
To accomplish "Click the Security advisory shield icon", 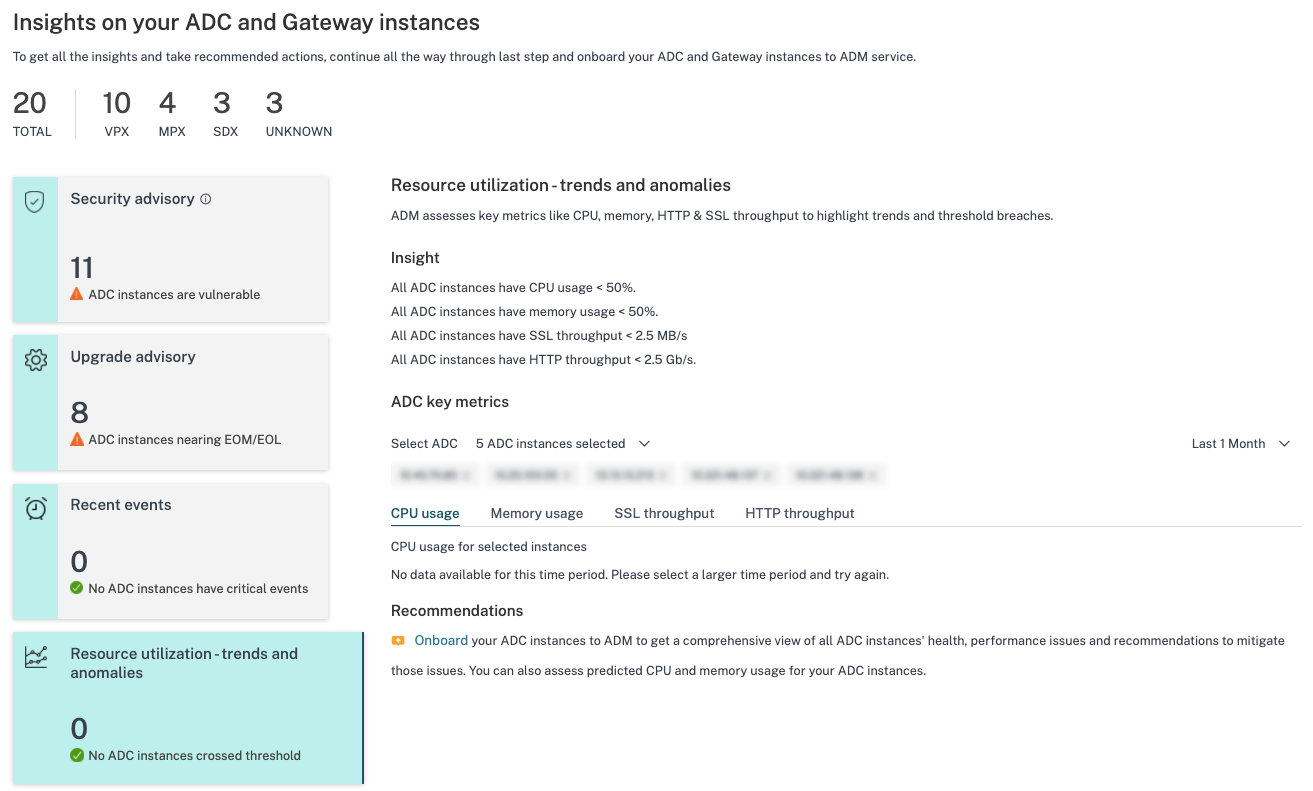I will pos(35,202).
